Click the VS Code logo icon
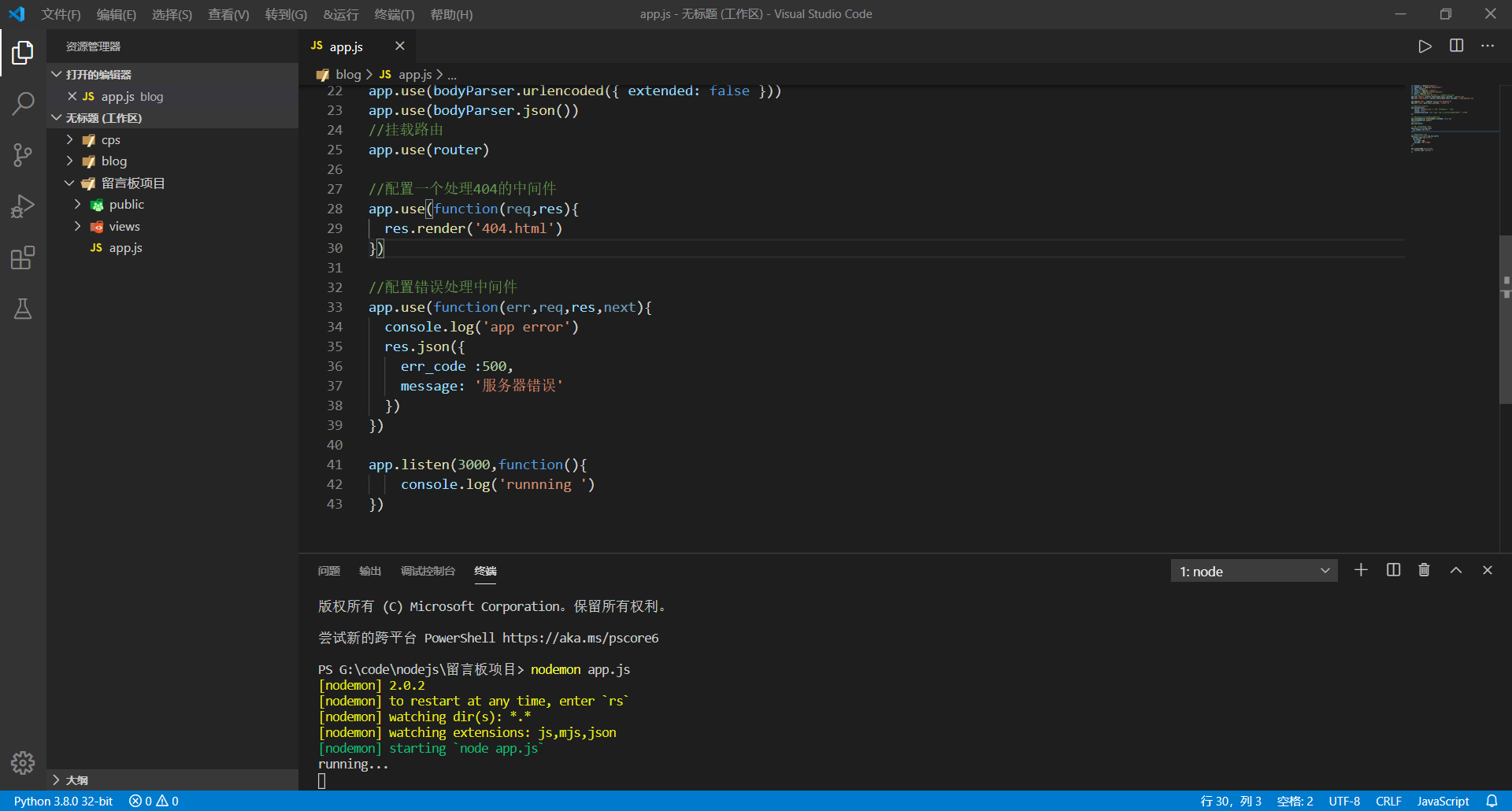 [x=17, y=14]
